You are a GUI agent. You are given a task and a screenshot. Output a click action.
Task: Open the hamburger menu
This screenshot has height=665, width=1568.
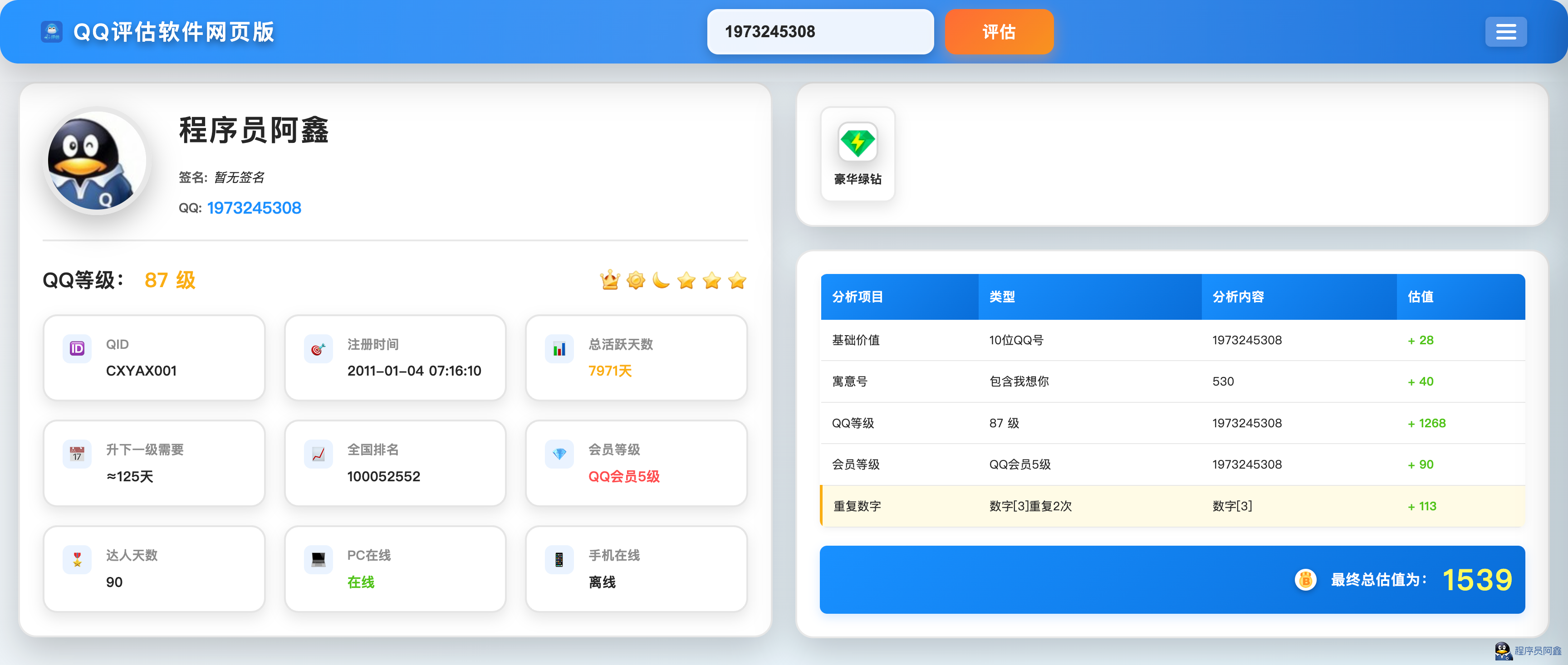coord(1506,32)
